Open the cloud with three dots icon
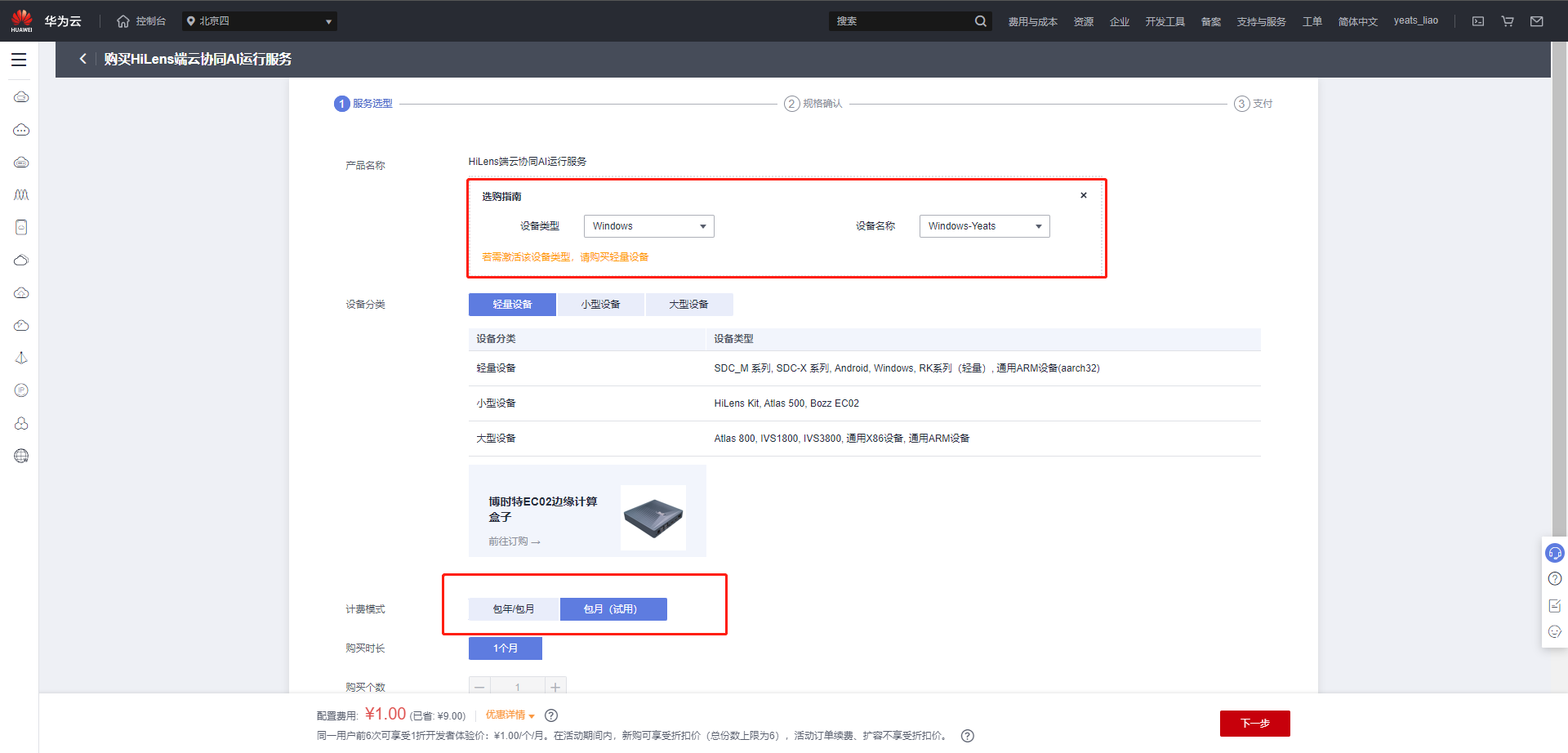The height and width of the screenshot is (753, 1568). [21, 130]
